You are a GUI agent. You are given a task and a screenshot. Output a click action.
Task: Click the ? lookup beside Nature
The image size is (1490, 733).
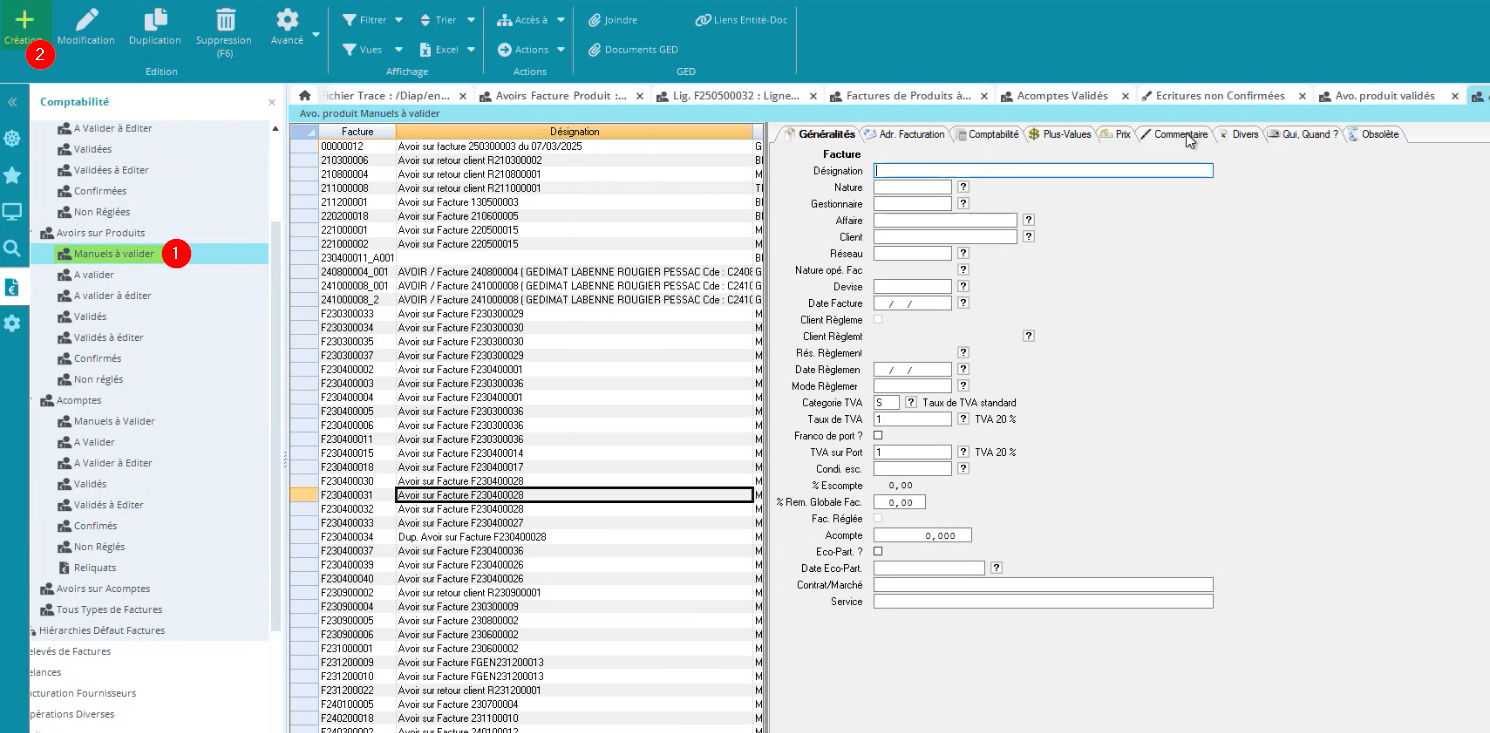[963, 187]
